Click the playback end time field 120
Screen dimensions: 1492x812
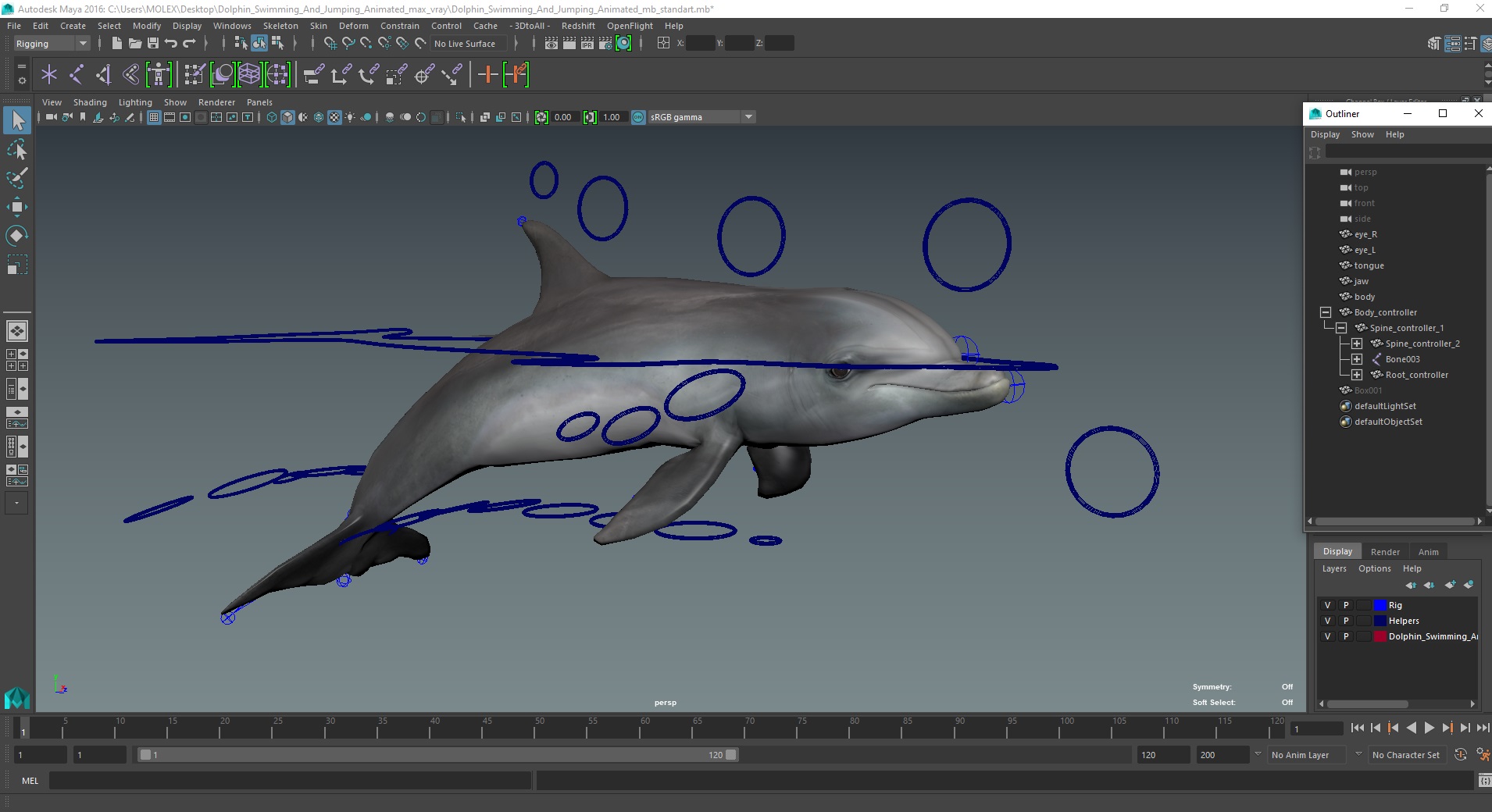(x=1162, y=755)
